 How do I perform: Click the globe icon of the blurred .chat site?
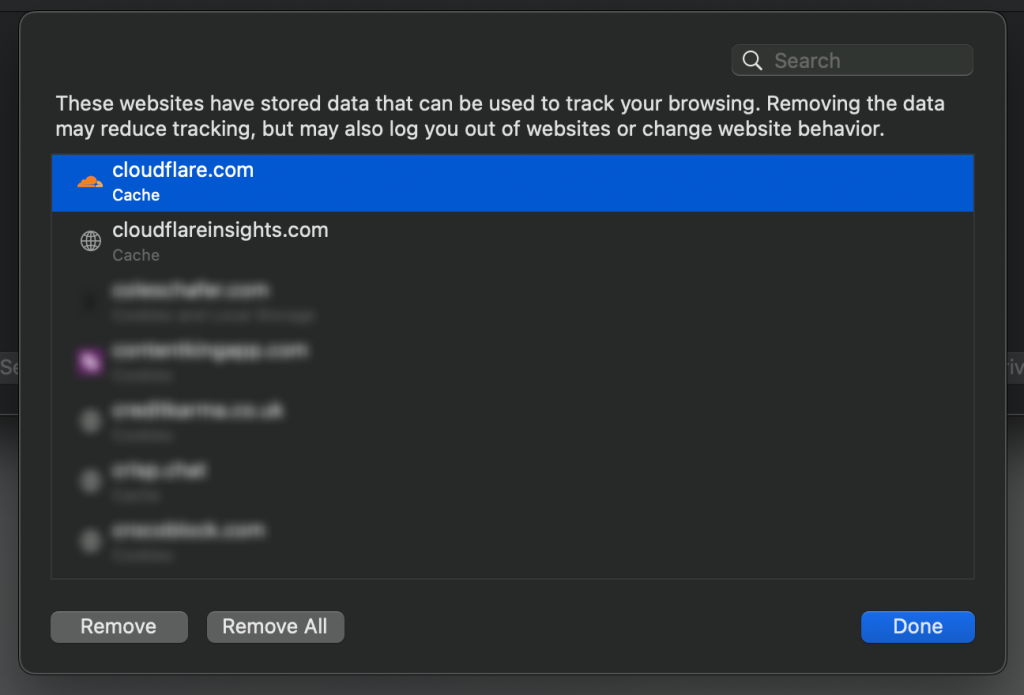point(90,481)
